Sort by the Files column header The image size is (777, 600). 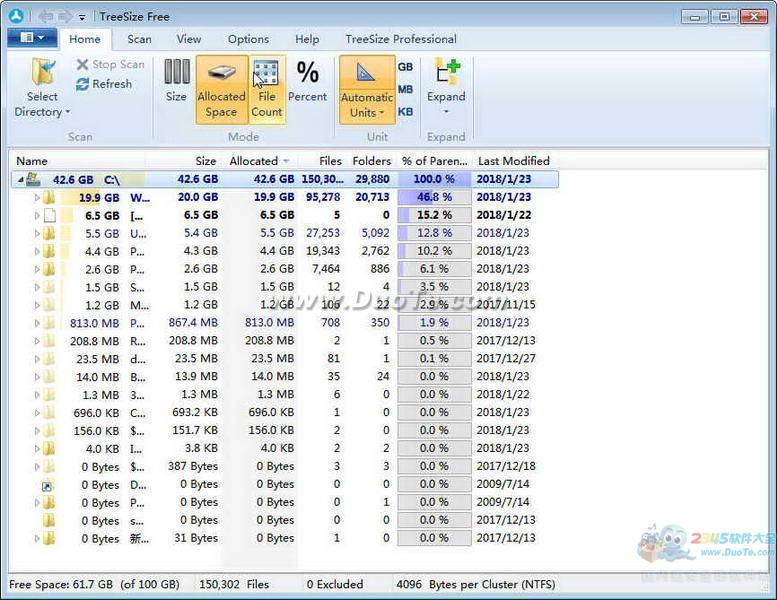(x=330, y=161)
